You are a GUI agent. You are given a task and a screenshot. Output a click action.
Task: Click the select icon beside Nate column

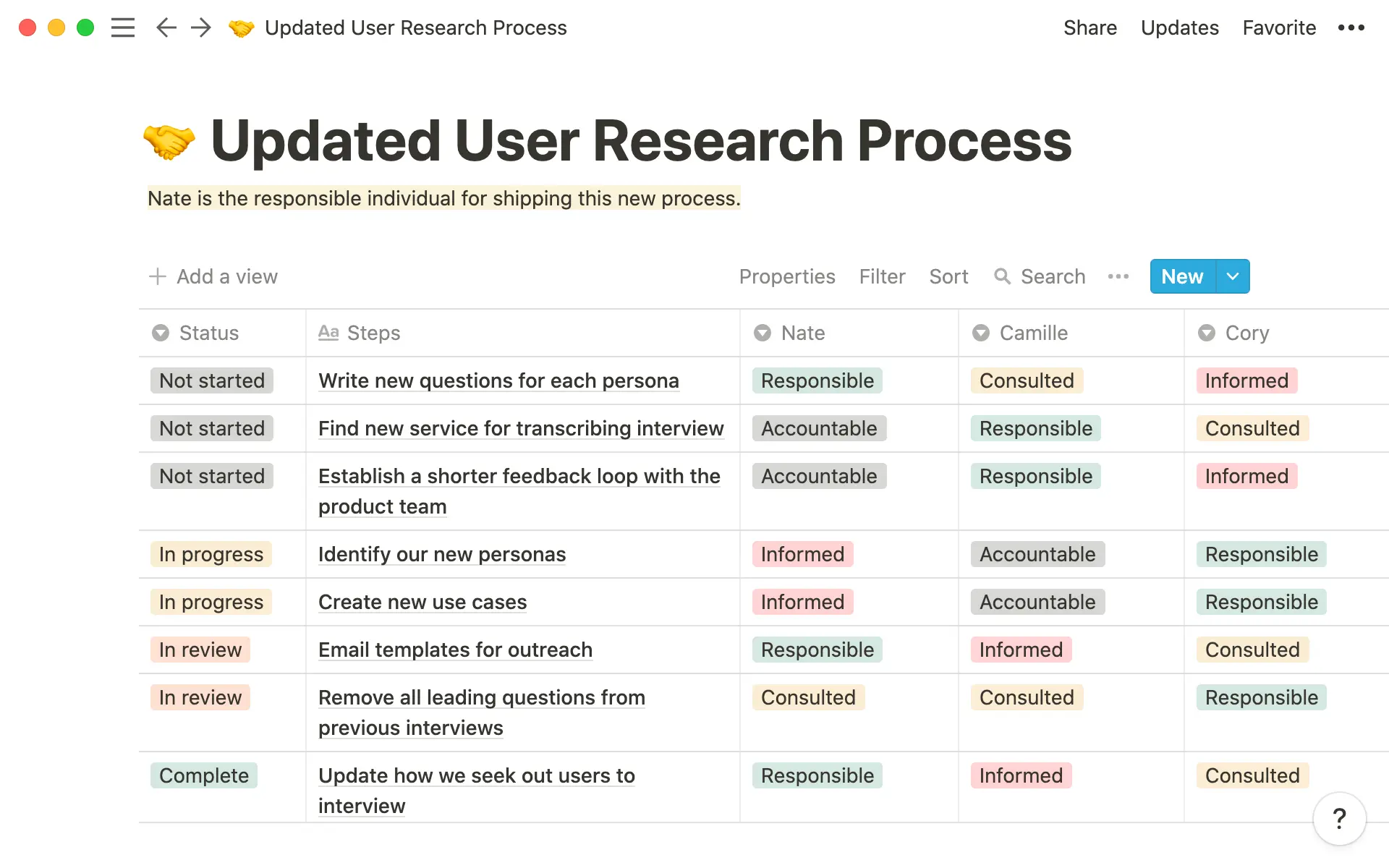tap(762, 333)
